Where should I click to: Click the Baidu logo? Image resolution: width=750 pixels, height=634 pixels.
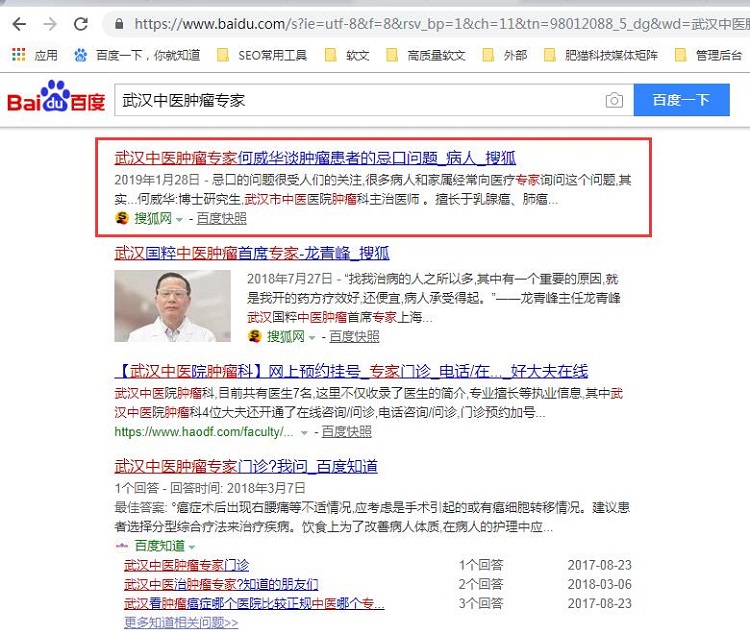pos(56,97)
